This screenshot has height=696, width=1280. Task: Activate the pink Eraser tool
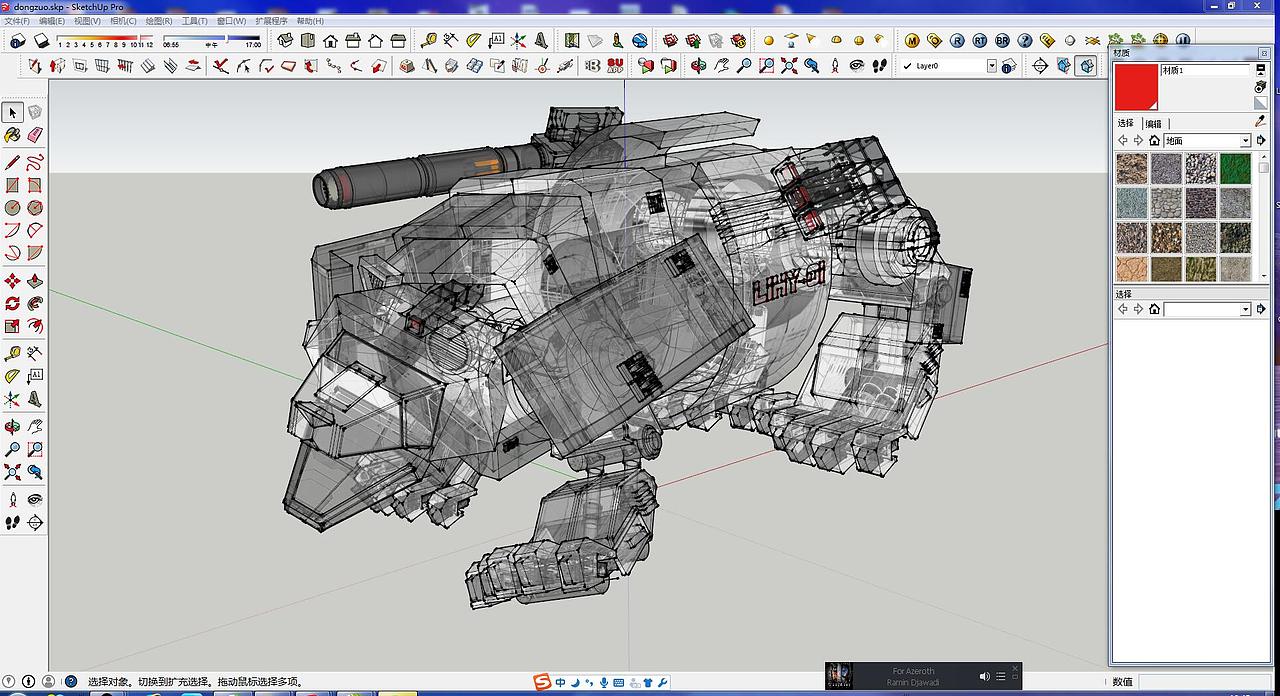pyautogui.click(x=35, y=135)
